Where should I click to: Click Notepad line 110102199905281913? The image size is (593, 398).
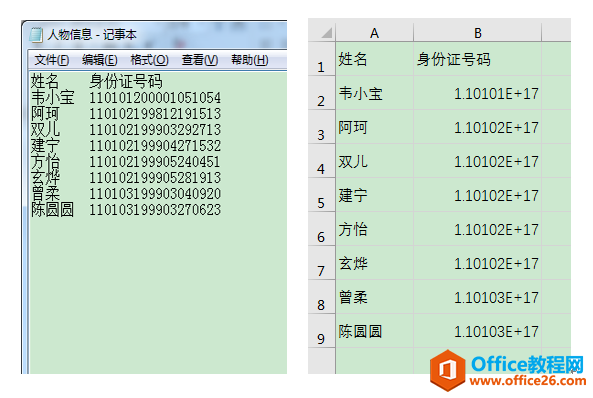[155, 177]
